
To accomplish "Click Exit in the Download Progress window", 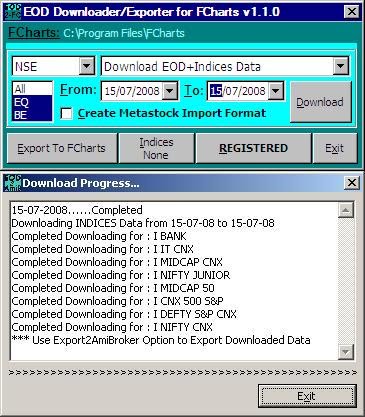I will pyautogui.click(x=307, y=396).
